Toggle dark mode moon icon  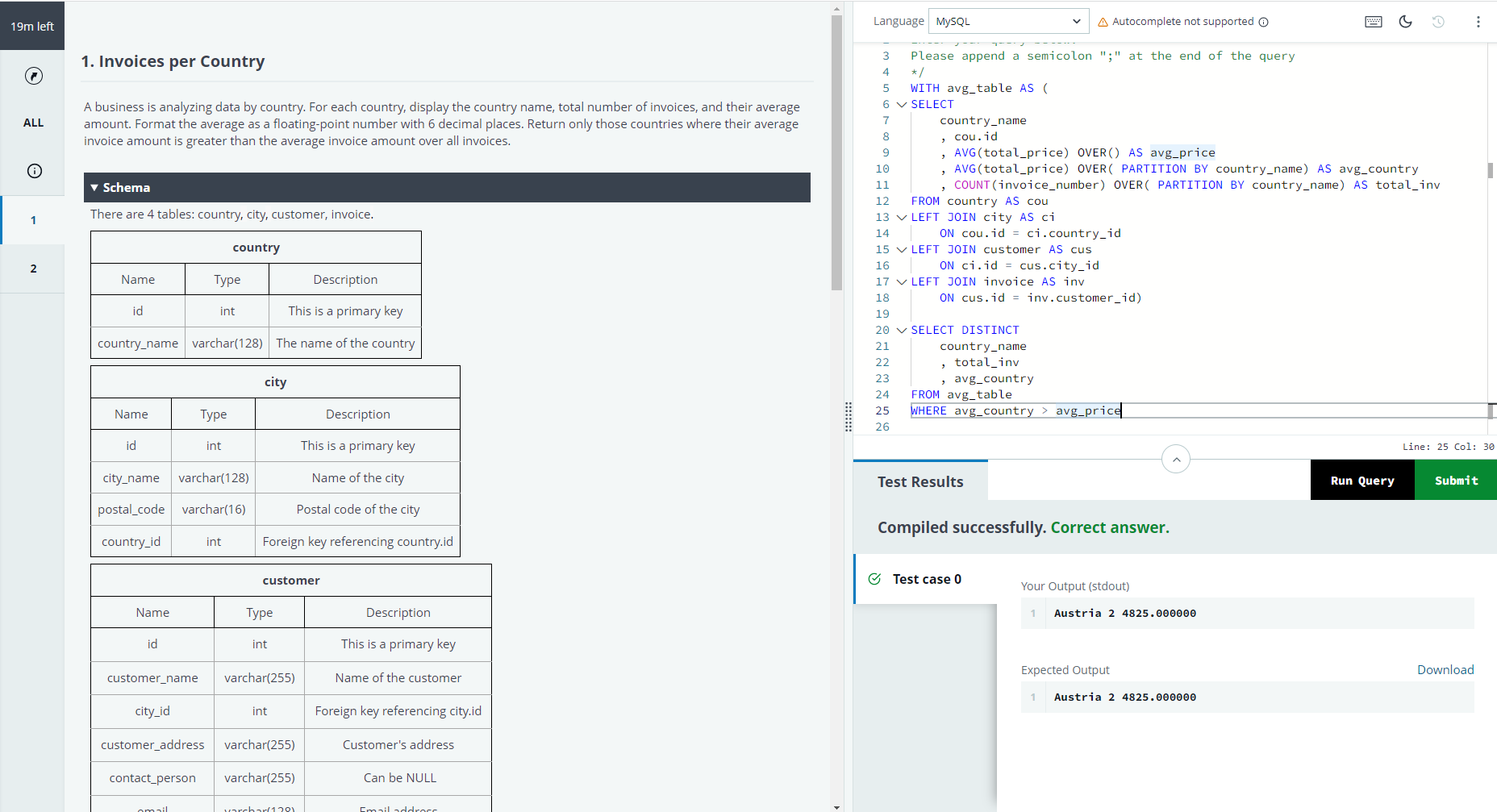click(x=1406, y=22)
